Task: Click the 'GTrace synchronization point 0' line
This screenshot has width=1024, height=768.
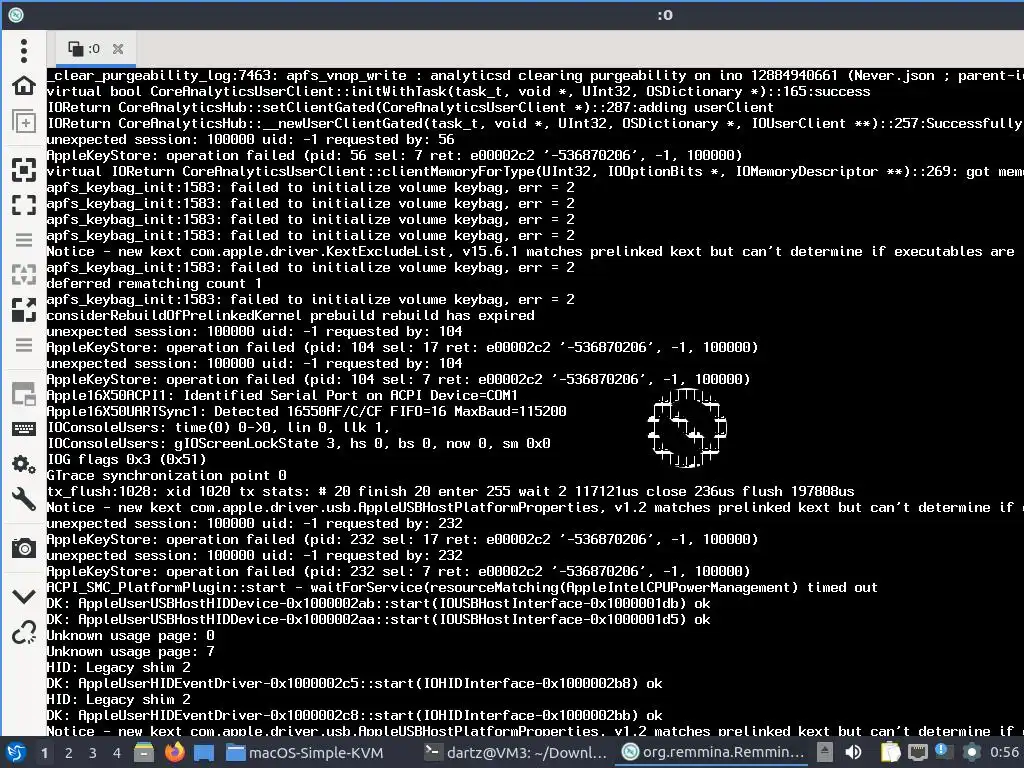Action: pos(167,475)
